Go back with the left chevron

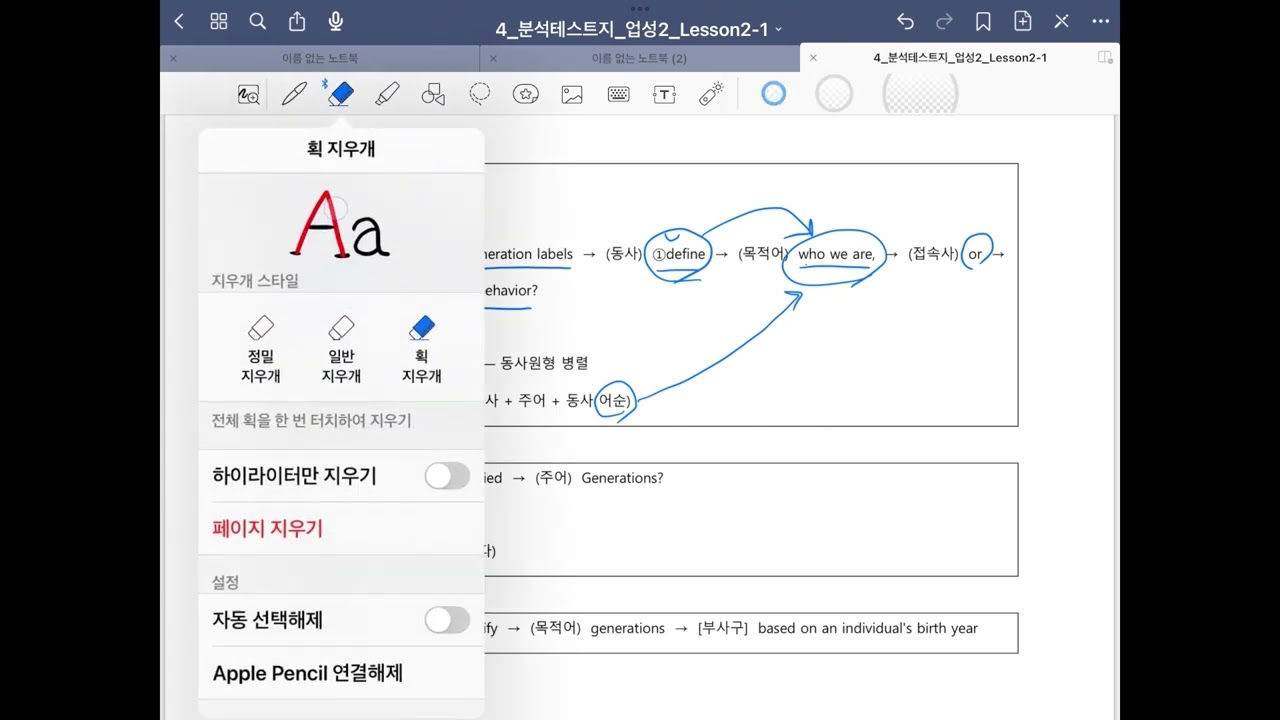pyautogui.click(x=179, y=21)
